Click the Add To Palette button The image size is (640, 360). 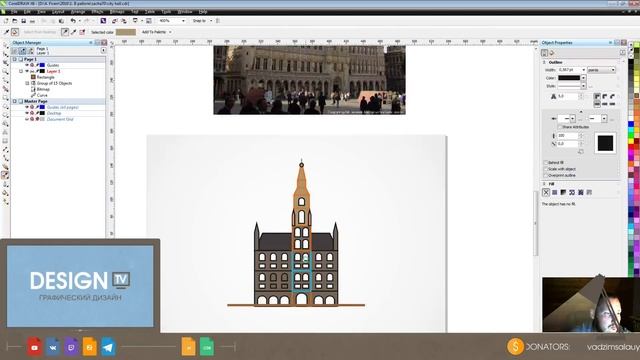pyautogui.click(x=156, y=32)
